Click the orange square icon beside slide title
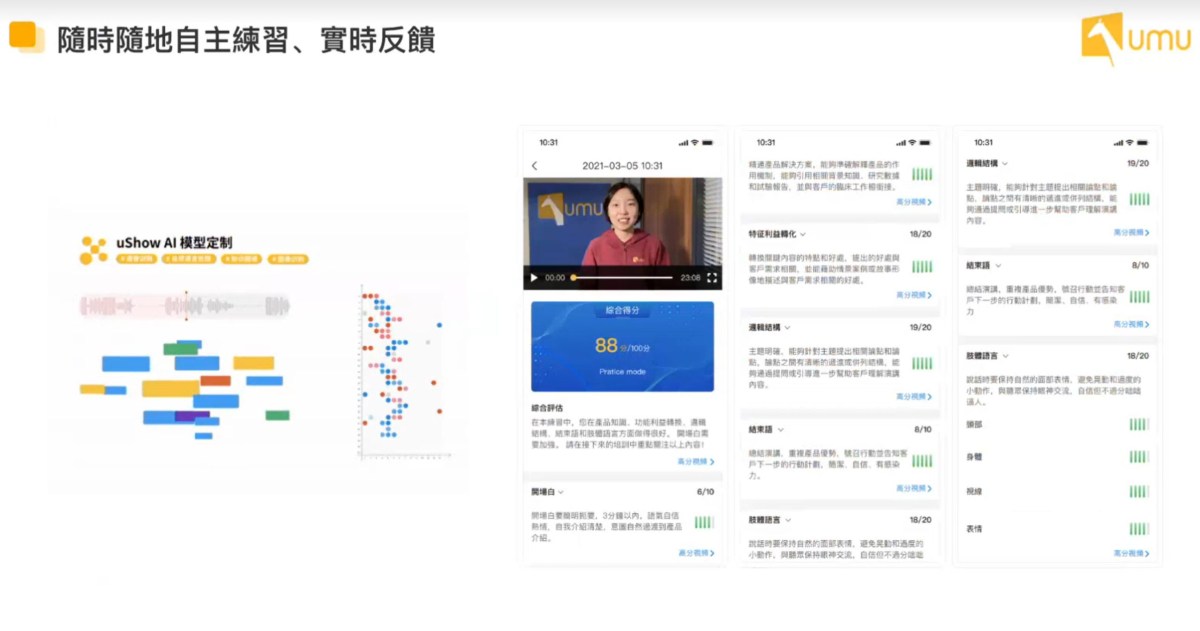1200x631 pixels. click(x=27, y=37)
